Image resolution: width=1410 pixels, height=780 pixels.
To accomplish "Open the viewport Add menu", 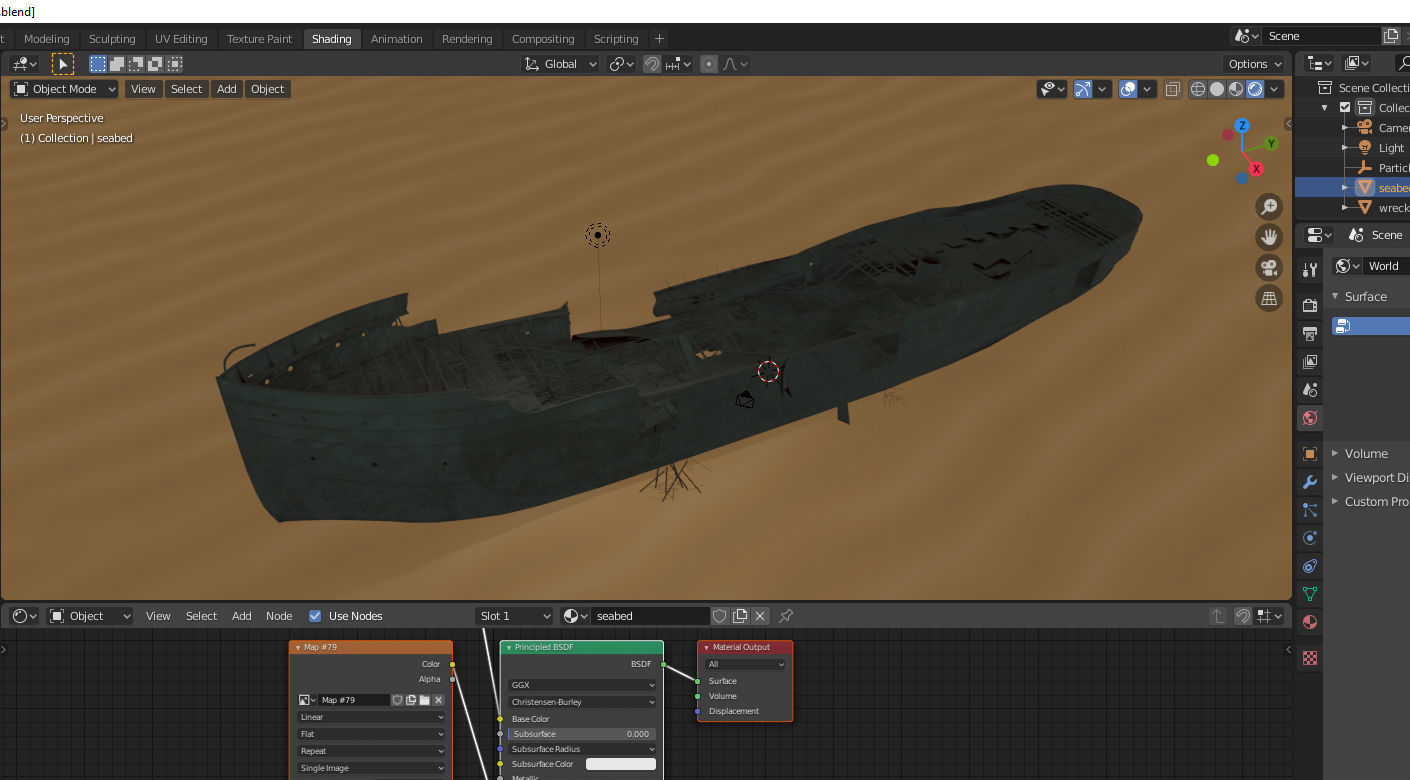I will [x=227, y=89].
